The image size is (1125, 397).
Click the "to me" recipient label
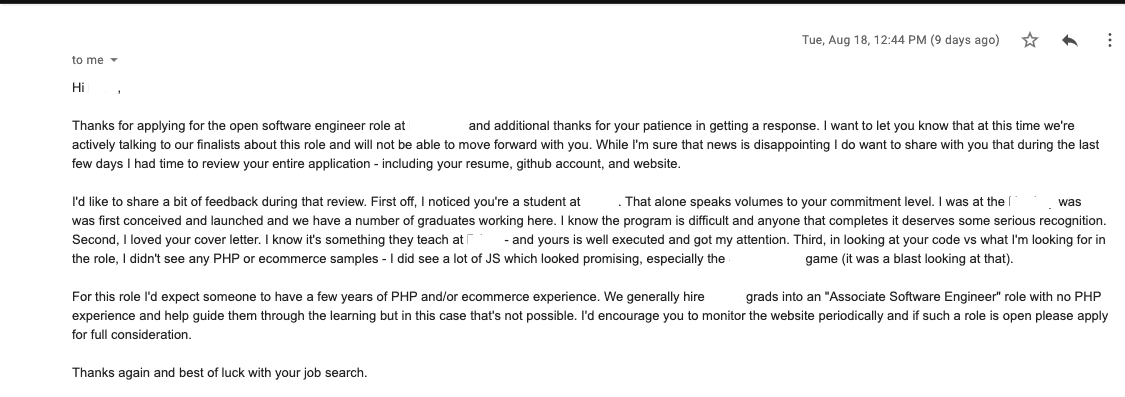(88, 60)
